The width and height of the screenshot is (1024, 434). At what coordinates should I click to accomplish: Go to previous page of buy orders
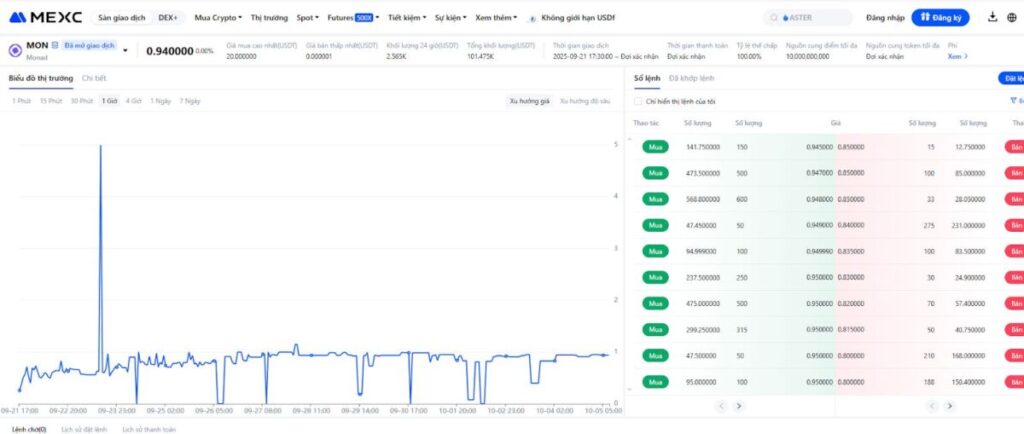[720, 406]
